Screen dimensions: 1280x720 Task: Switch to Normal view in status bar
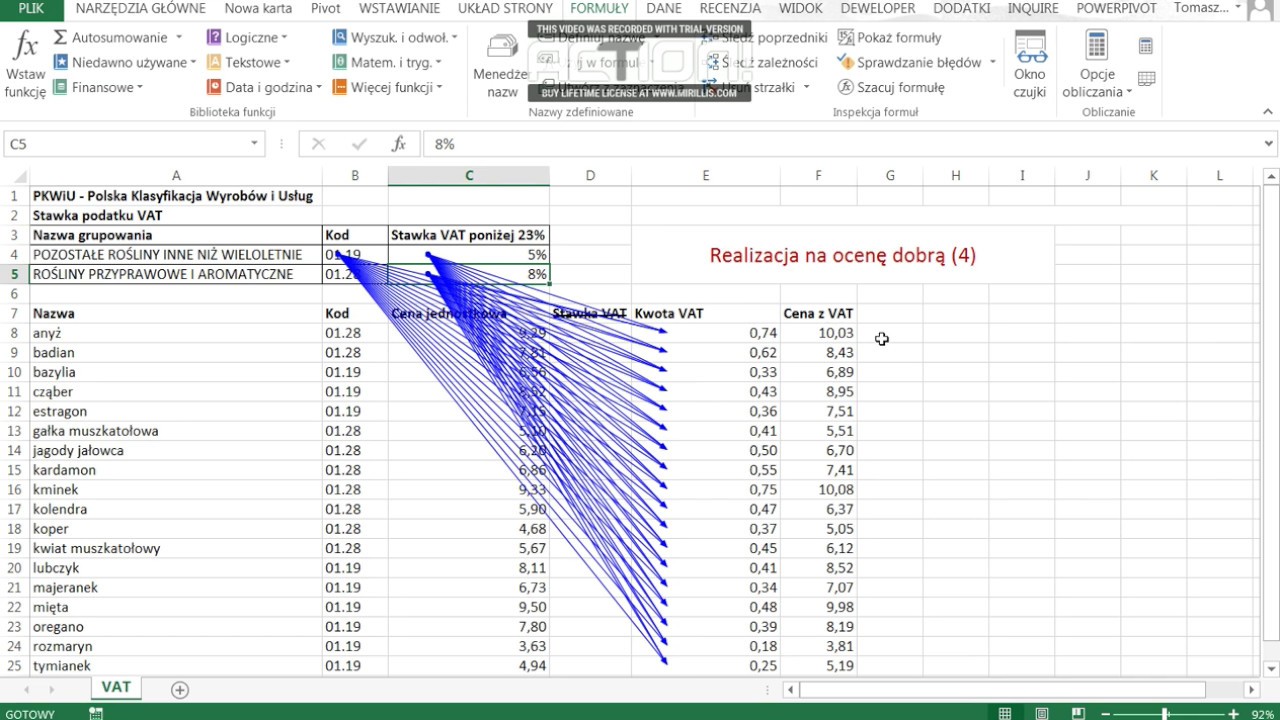point(1004,714)
